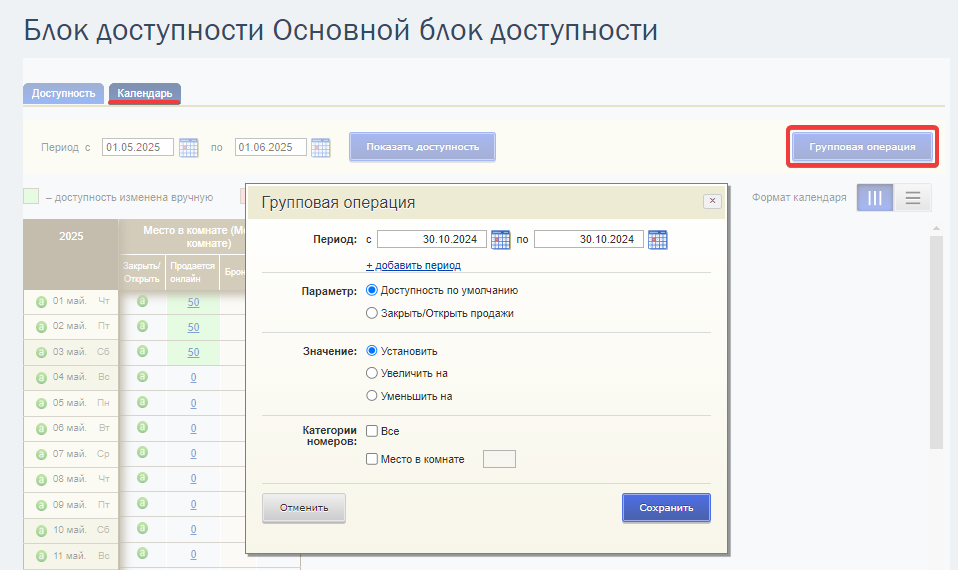The height and width of the screenshot is (570, 958).
Task: Click the '+ добавить период' link
Action: tap(413, 265)
